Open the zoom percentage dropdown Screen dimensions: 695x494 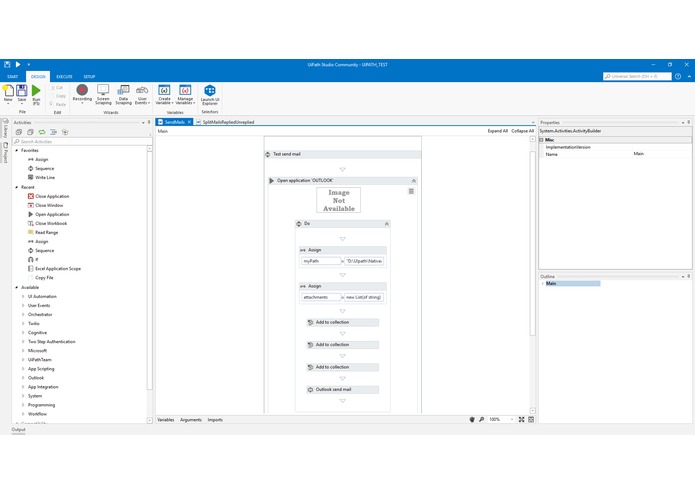(512, 420)
